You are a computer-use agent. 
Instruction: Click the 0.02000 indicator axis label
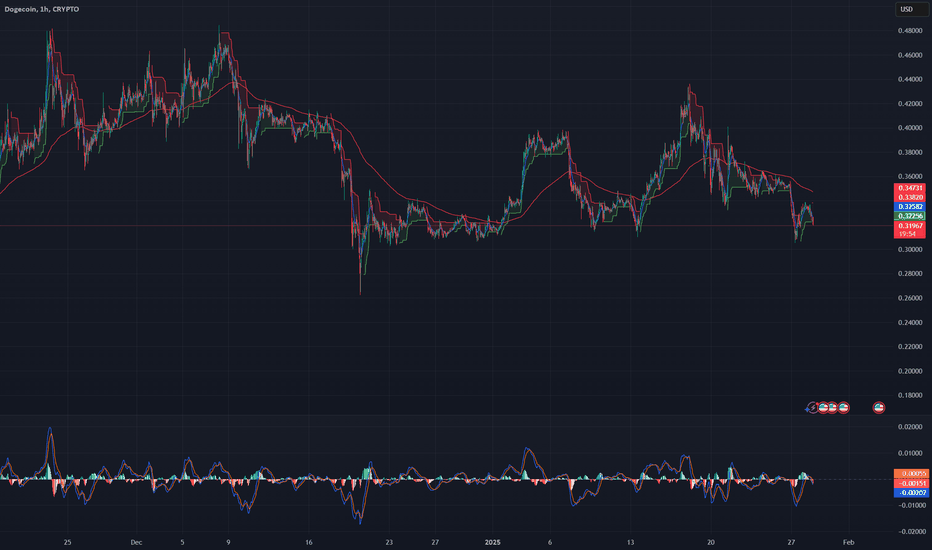click(910, 427)
